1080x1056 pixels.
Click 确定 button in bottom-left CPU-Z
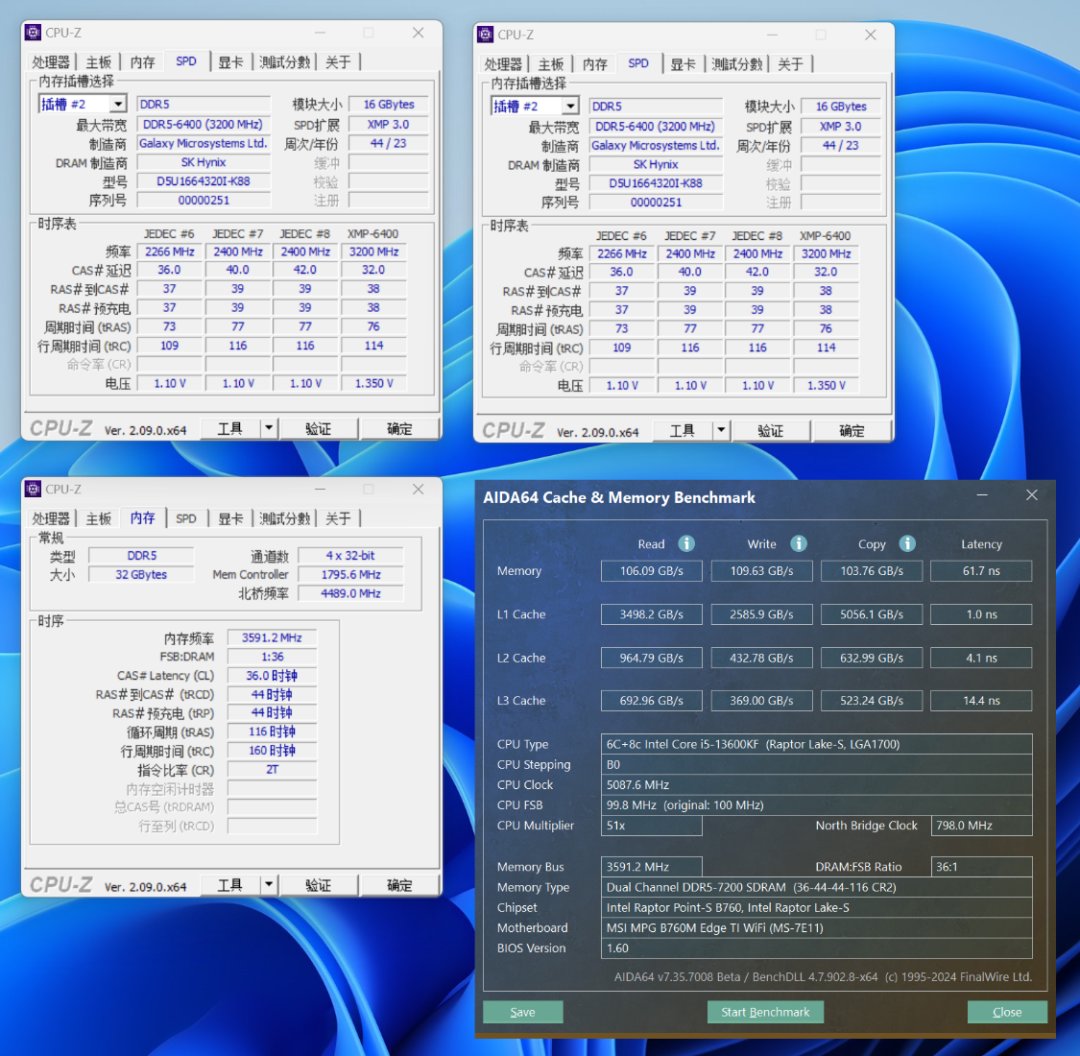click(x=399, y=884)
